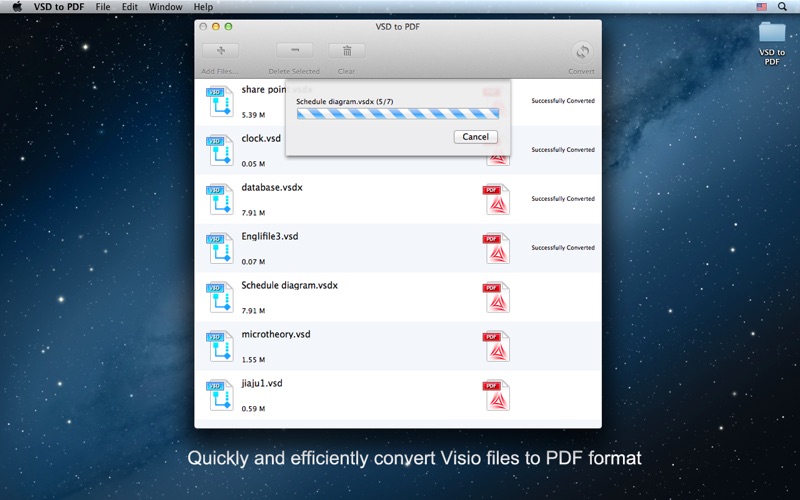Click the 0.05 M file size
Screen dimensions: 800x500
click(253, 164)
